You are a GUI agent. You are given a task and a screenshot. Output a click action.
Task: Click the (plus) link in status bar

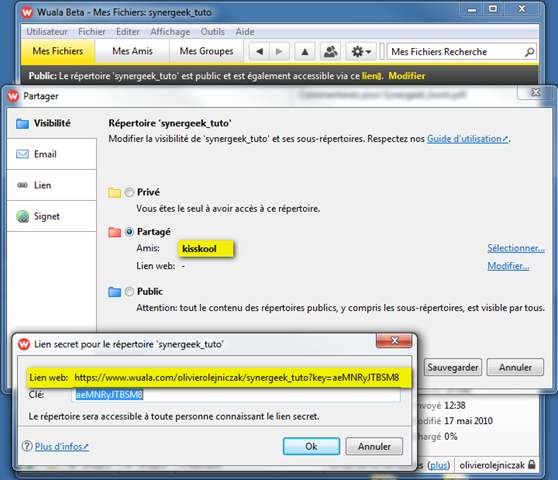pyautogui.click(x=438, y=465)
